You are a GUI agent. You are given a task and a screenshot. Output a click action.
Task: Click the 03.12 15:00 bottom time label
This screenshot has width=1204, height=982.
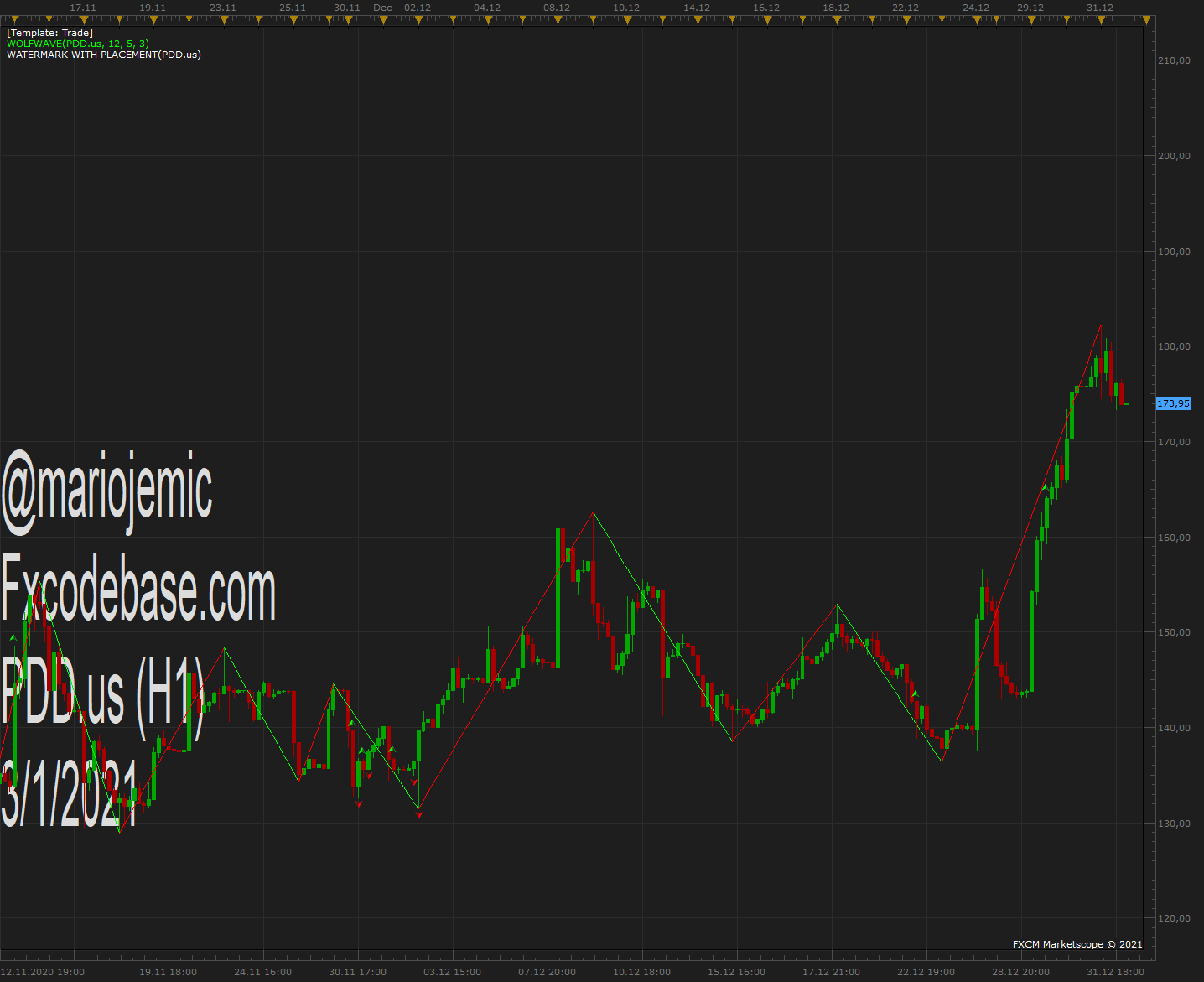pyautogui.click(x=453, y=972)
